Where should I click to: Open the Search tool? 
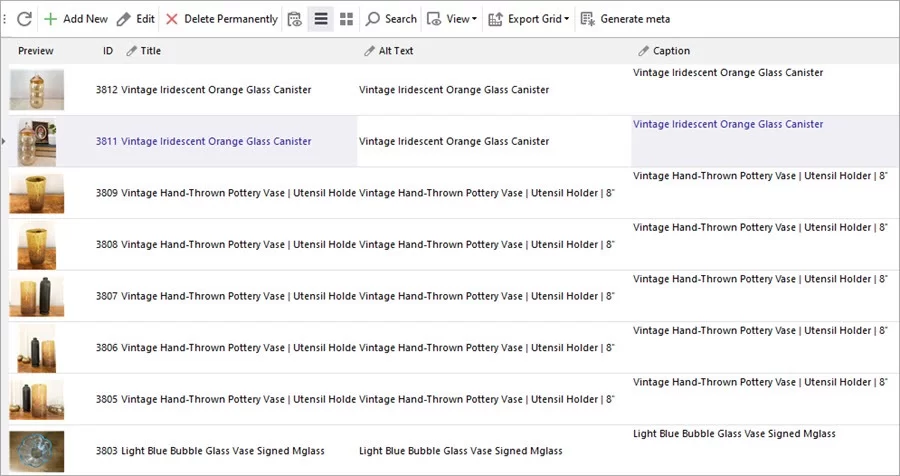390,19
